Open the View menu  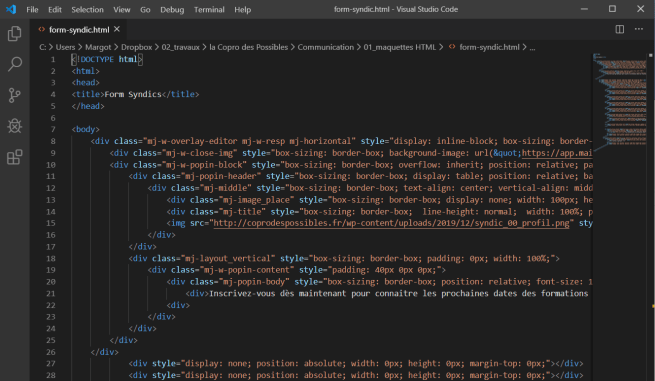coord(122,10)
